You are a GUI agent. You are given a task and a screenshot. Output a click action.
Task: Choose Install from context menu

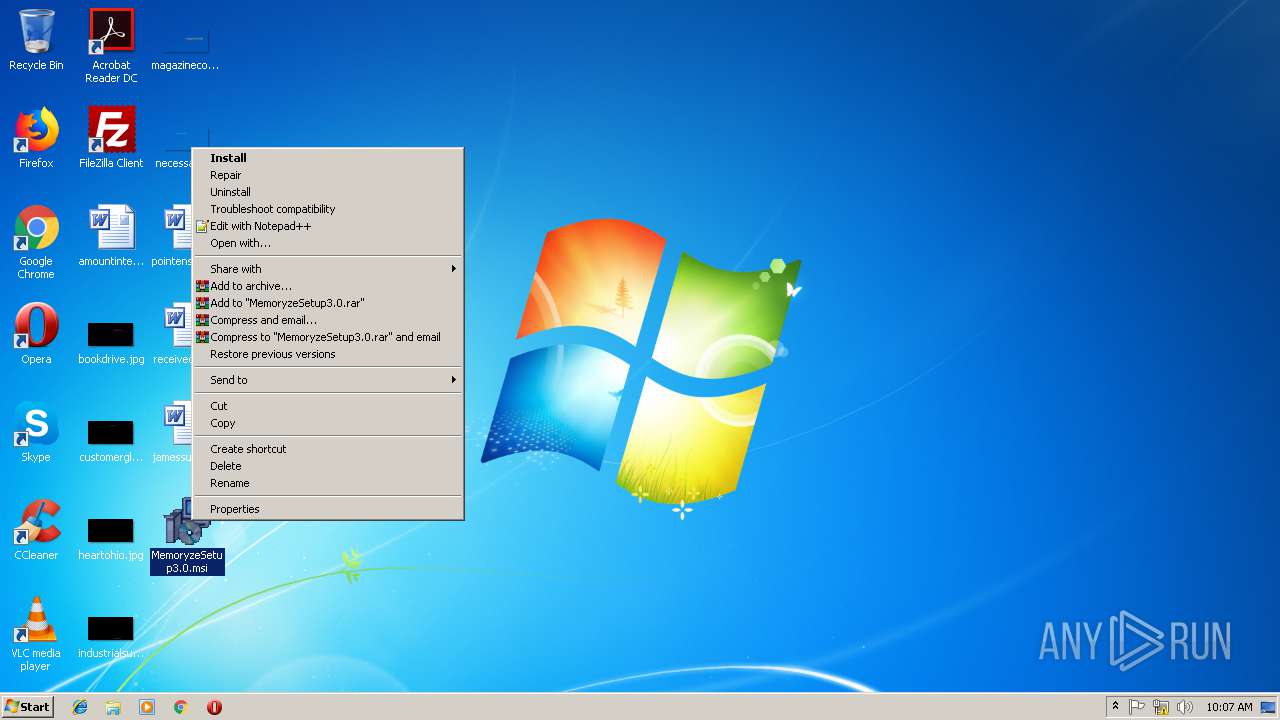point(328,158)
